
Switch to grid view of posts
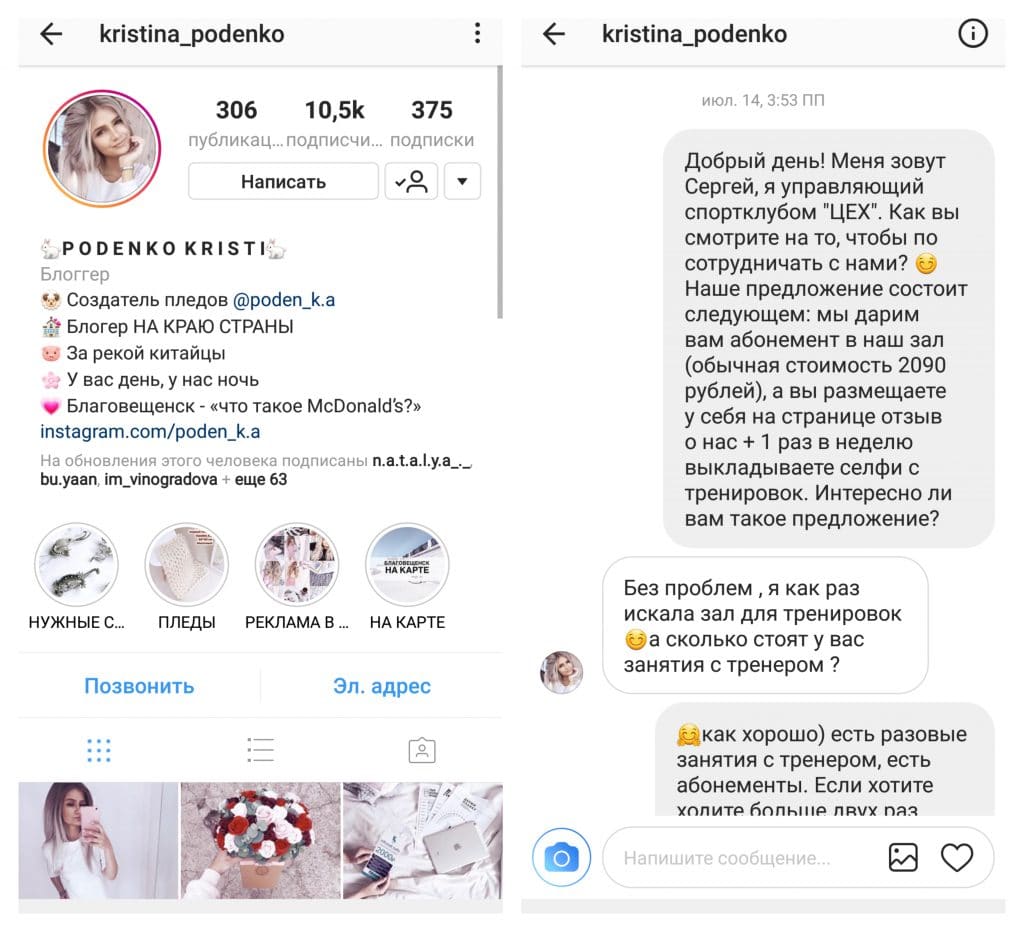tap(99, 750)
